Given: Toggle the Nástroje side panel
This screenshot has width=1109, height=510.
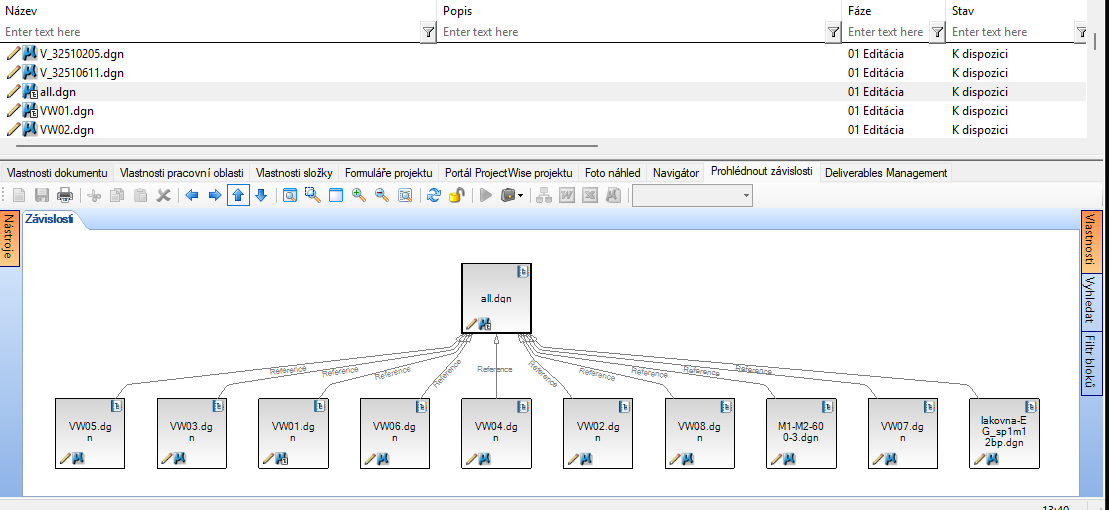Looking at the screenshot, I should point(9,236).
